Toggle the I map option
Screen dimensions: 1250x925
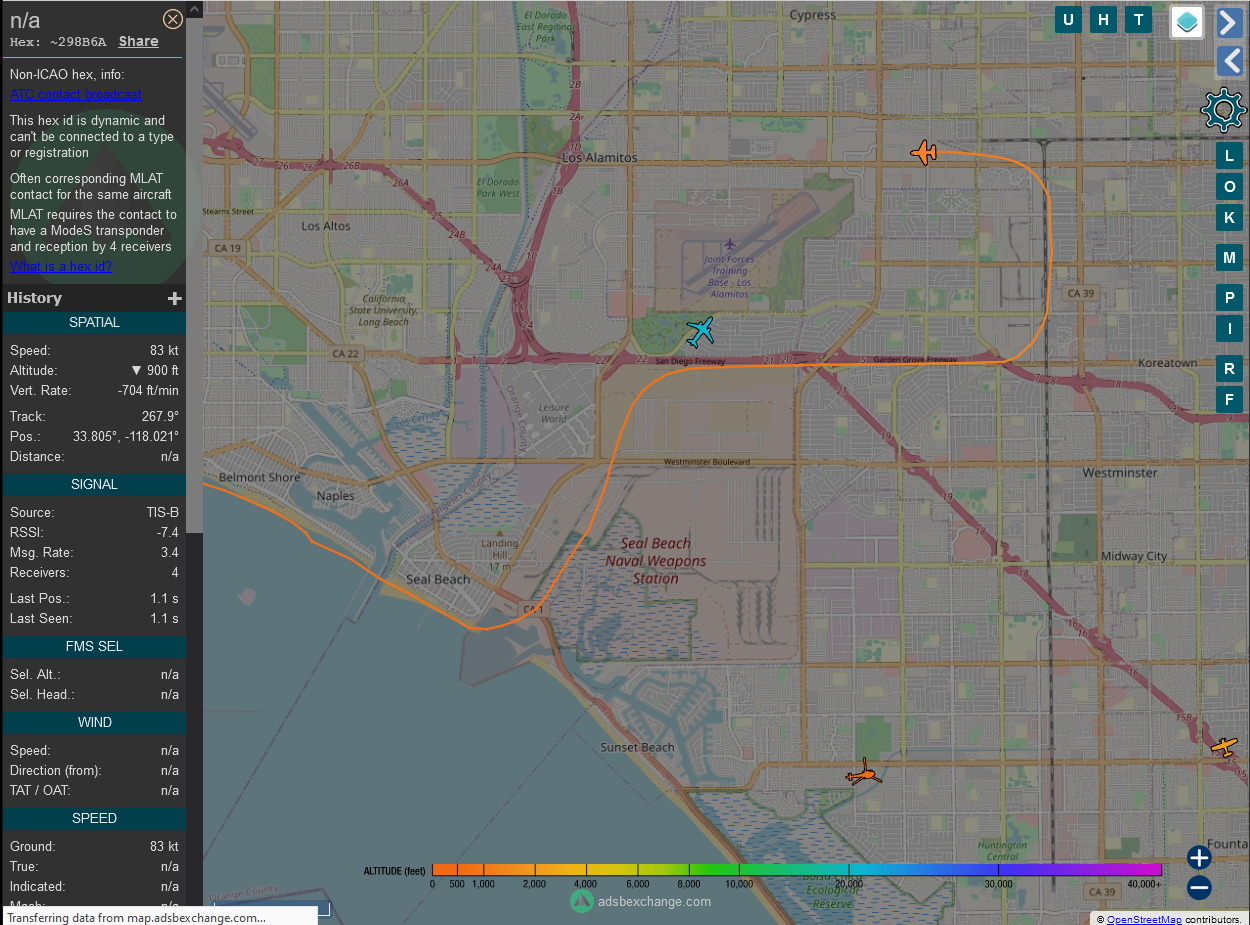click(1230, 329)
